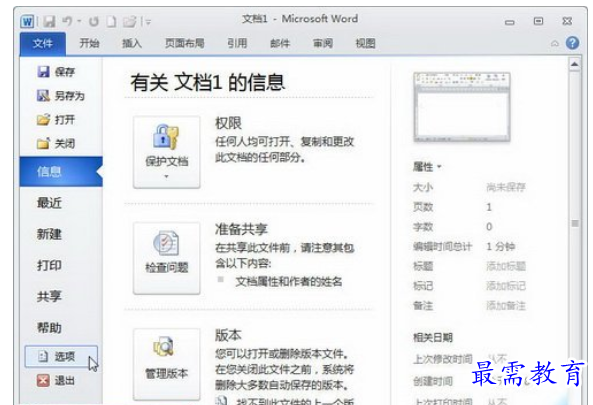593x405 pixels.
Task: Expand the 属性 properties dropdown
Action: (x=427, y=167)
